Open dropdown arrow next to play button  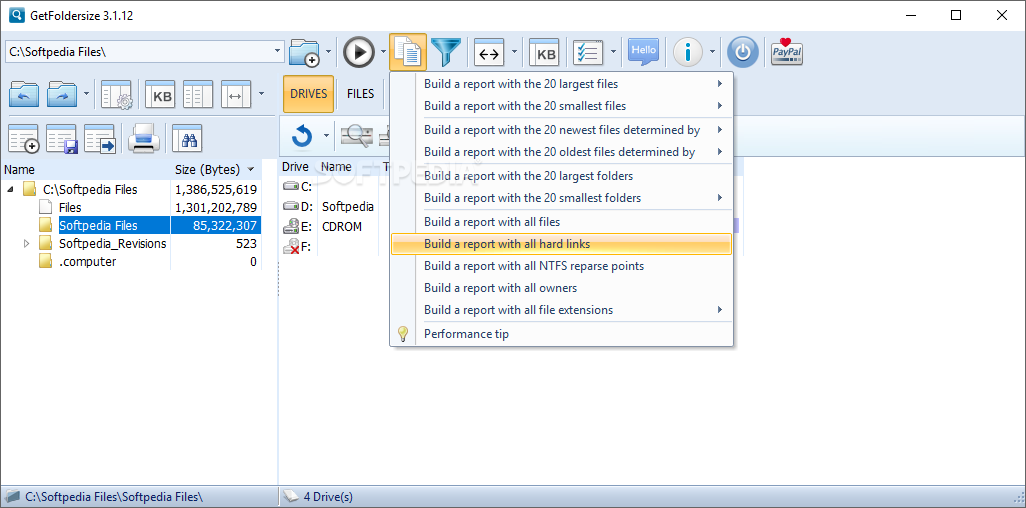(x=383, y=52)
